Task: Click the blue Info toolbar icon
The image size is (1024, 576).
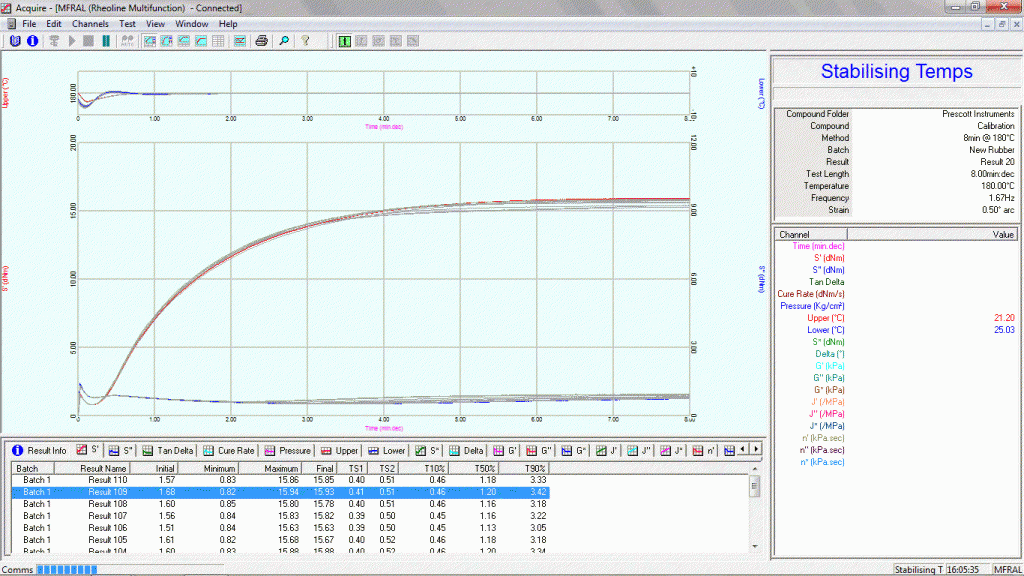Action: click(x=31, y=41)
